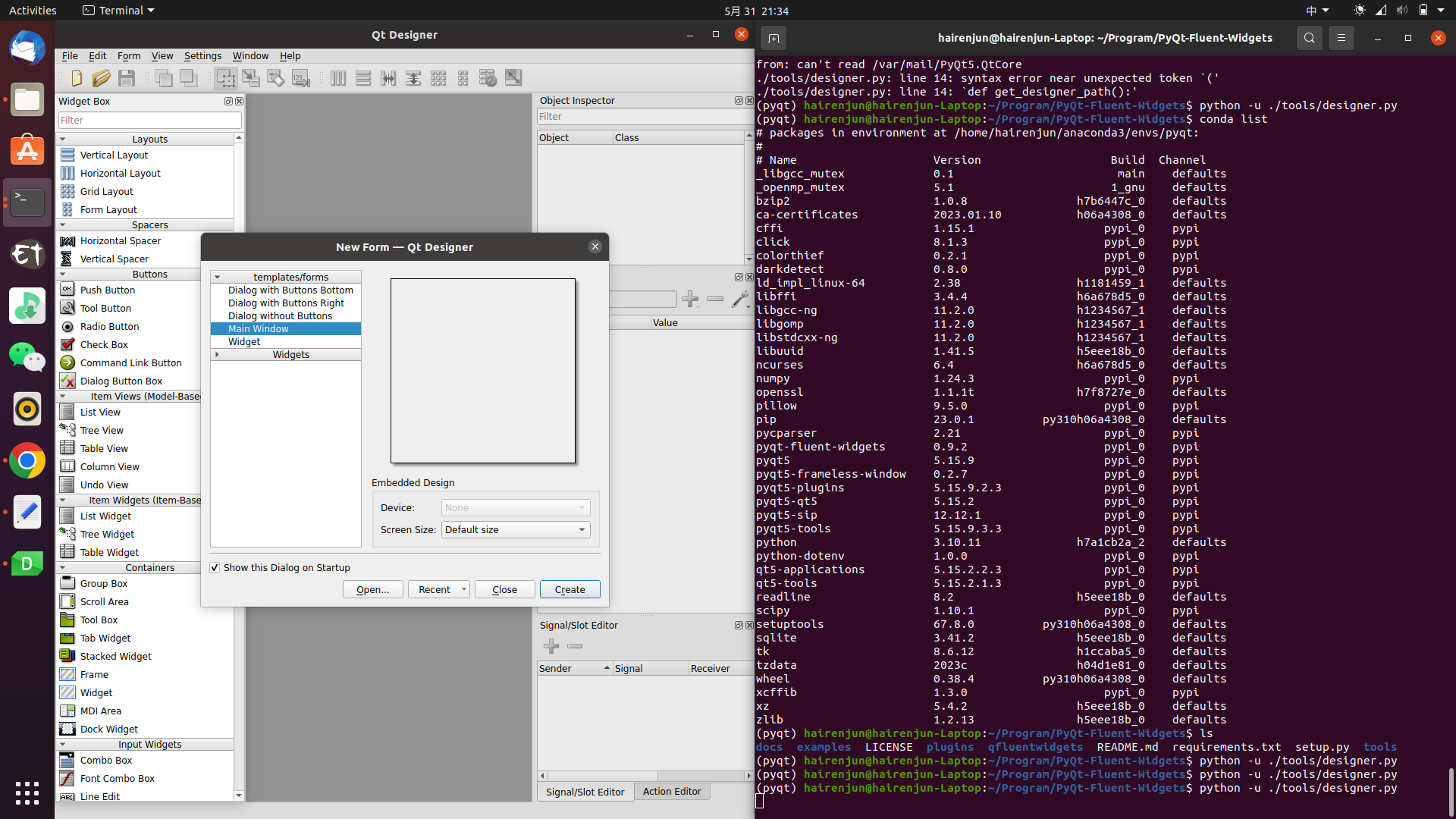The image size is (1456, 819).
Task: Activate the Lay Out Vertically tool
Action: coord(363,78)
